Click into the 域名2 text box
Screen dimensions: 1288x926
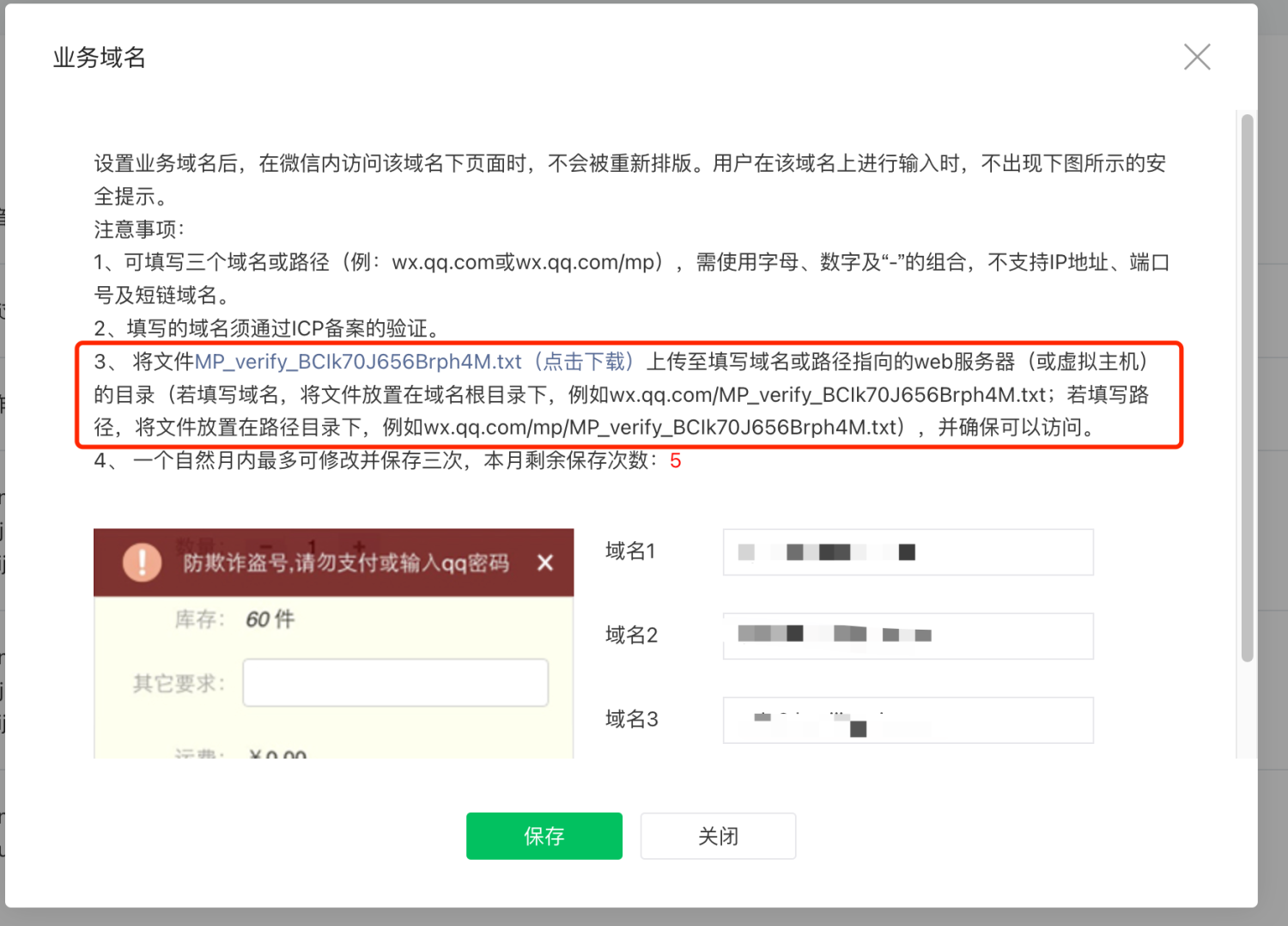tap(908, 636)
